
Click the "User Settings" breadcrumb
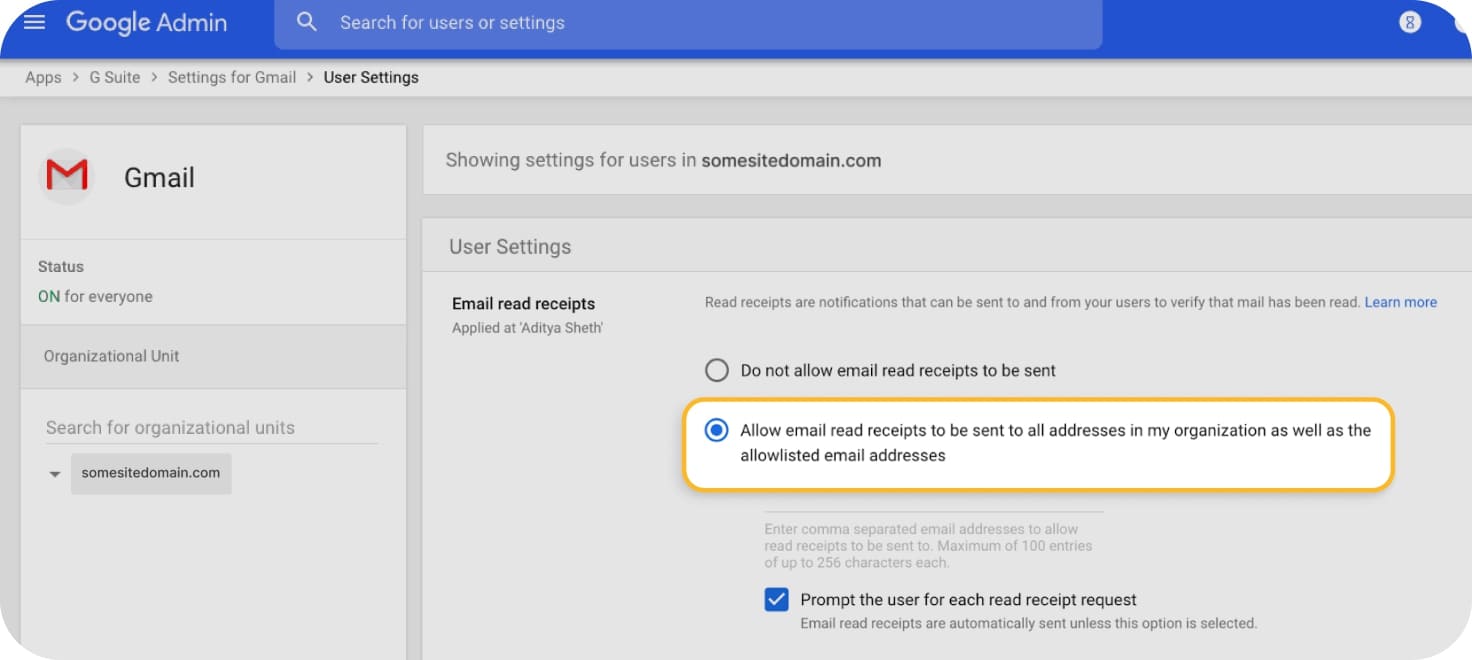[x=371, y=77]
